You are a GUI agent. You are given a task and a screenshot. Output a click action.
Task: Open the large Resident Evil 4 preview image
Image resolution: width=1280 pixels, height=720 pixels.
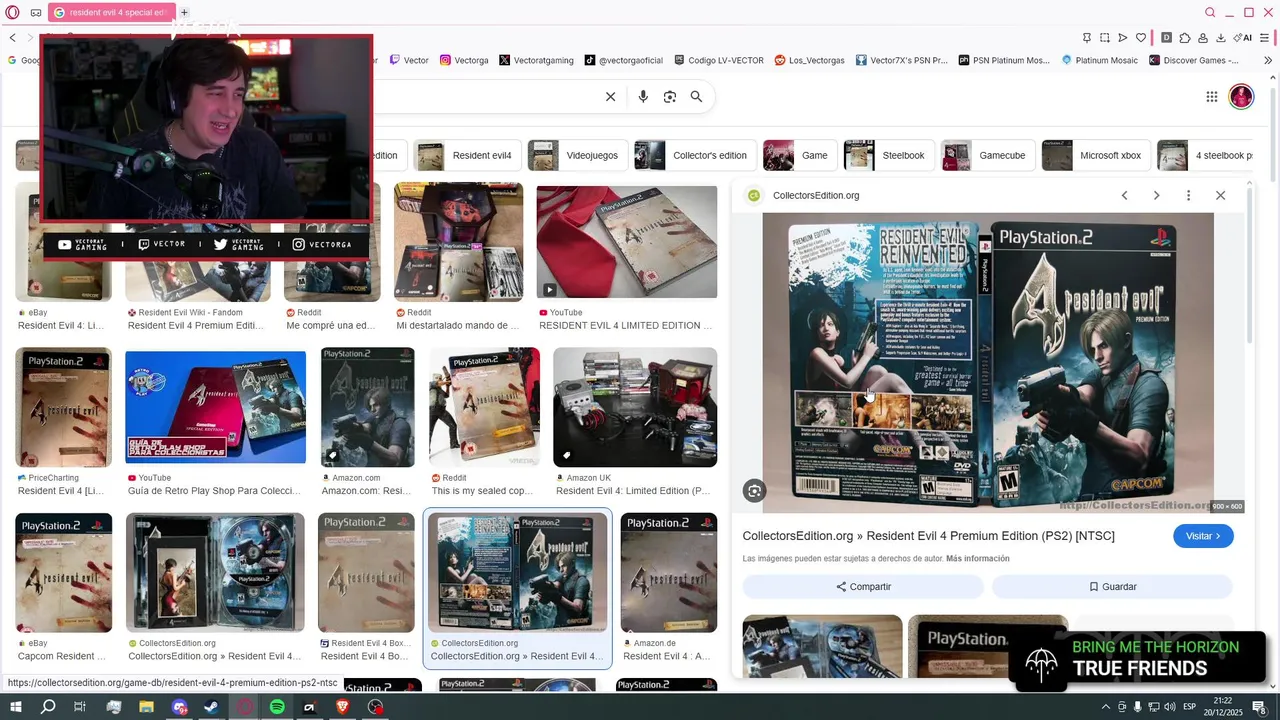pyautogui.click(x=988, y=363)
